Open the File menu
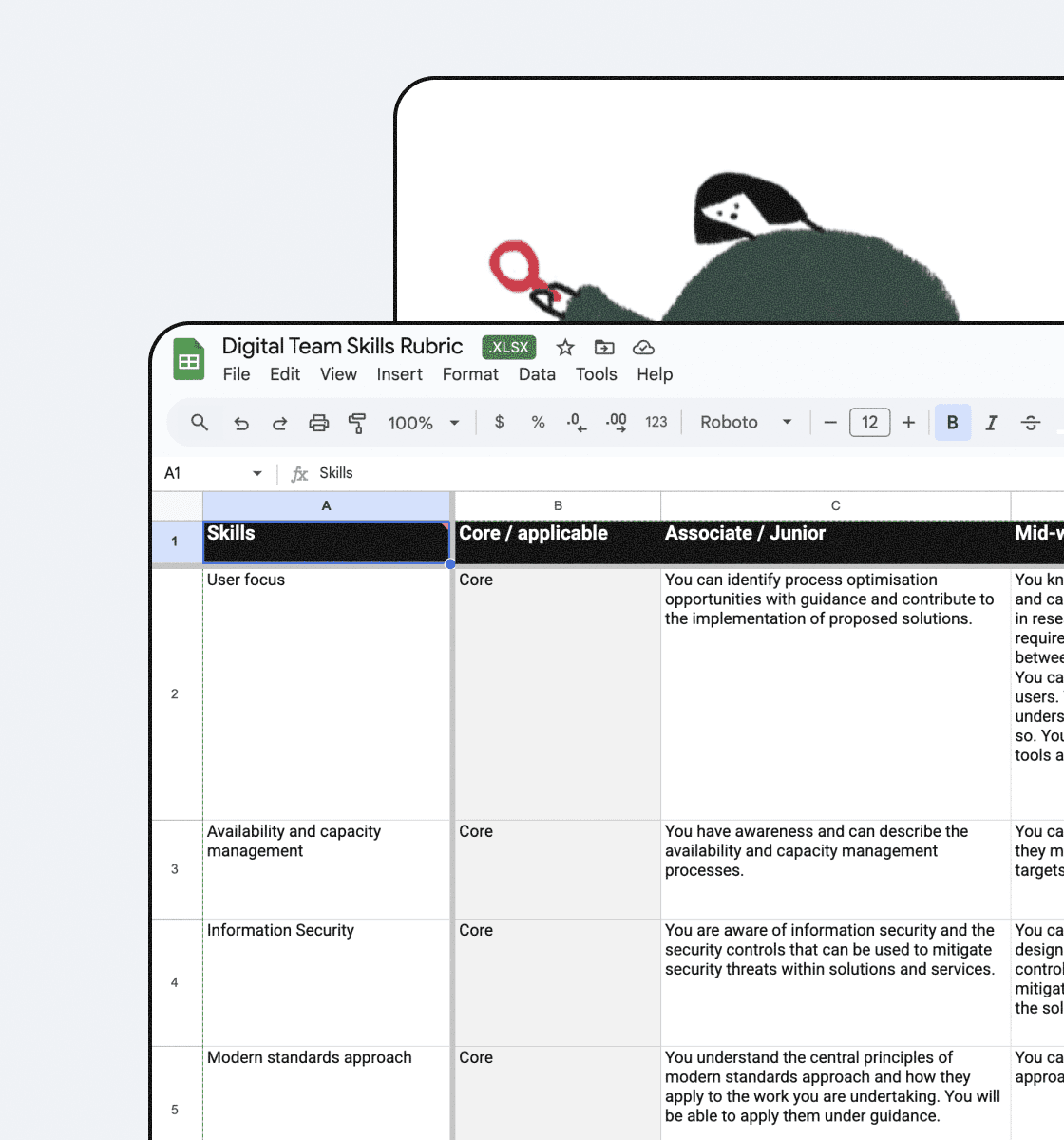Viewport: 1064px width, 1140px height. pos(237,374)
